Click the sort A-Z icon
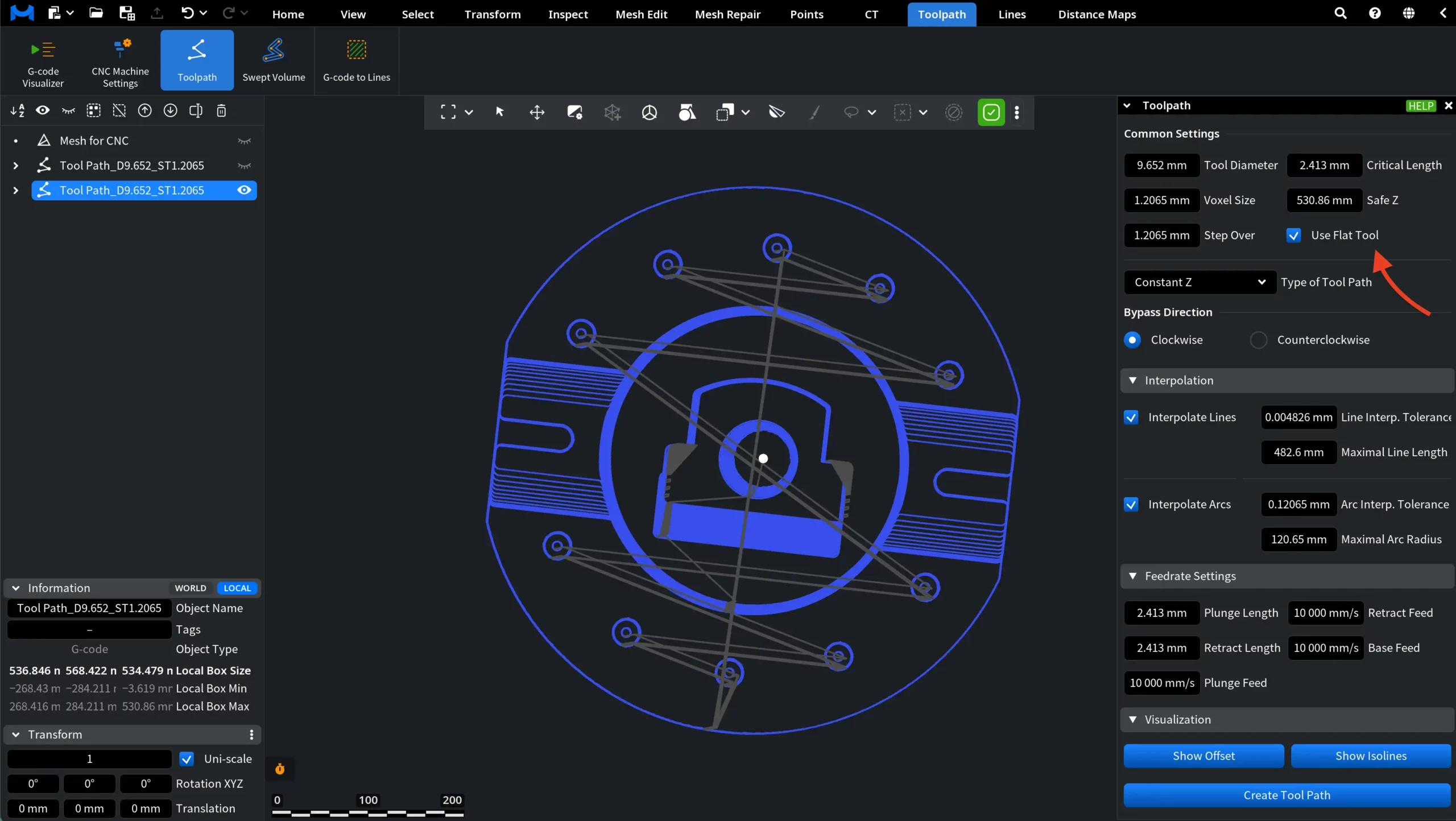This screenshot has height=821, width=1456. pyautogui.click(x=18, y=110)
